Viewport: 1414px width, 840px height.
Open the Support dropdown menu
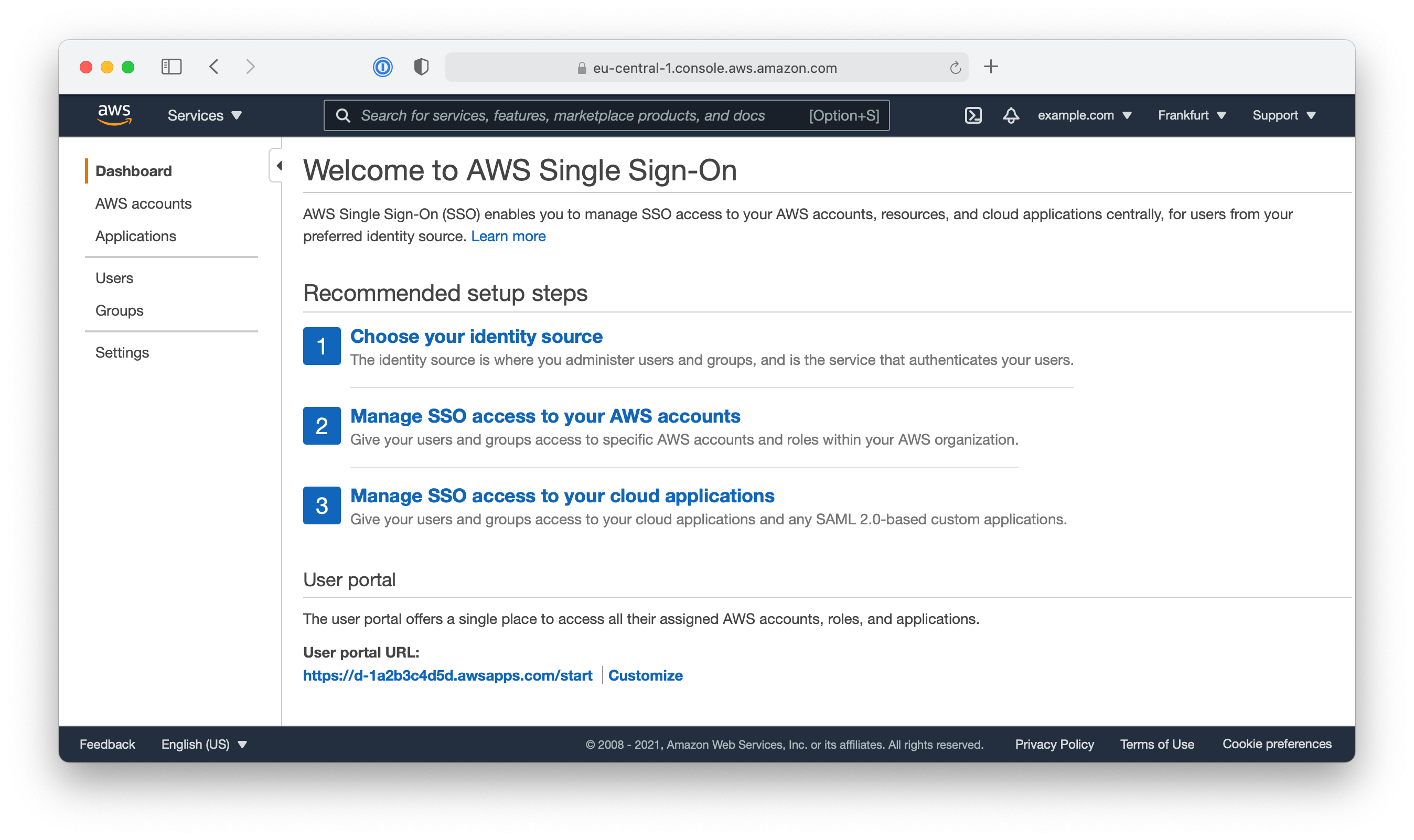pyautogui.click(x=1283, y=115)
